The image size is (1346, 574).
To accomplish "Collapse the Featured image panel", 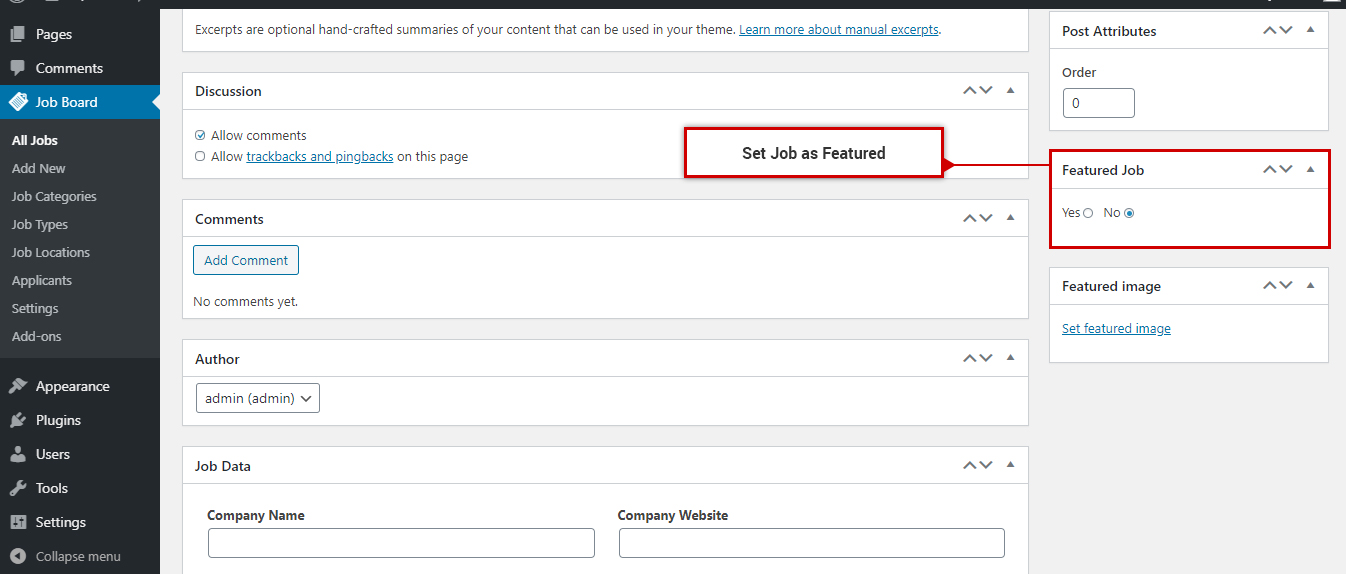I will [1310, 285].
